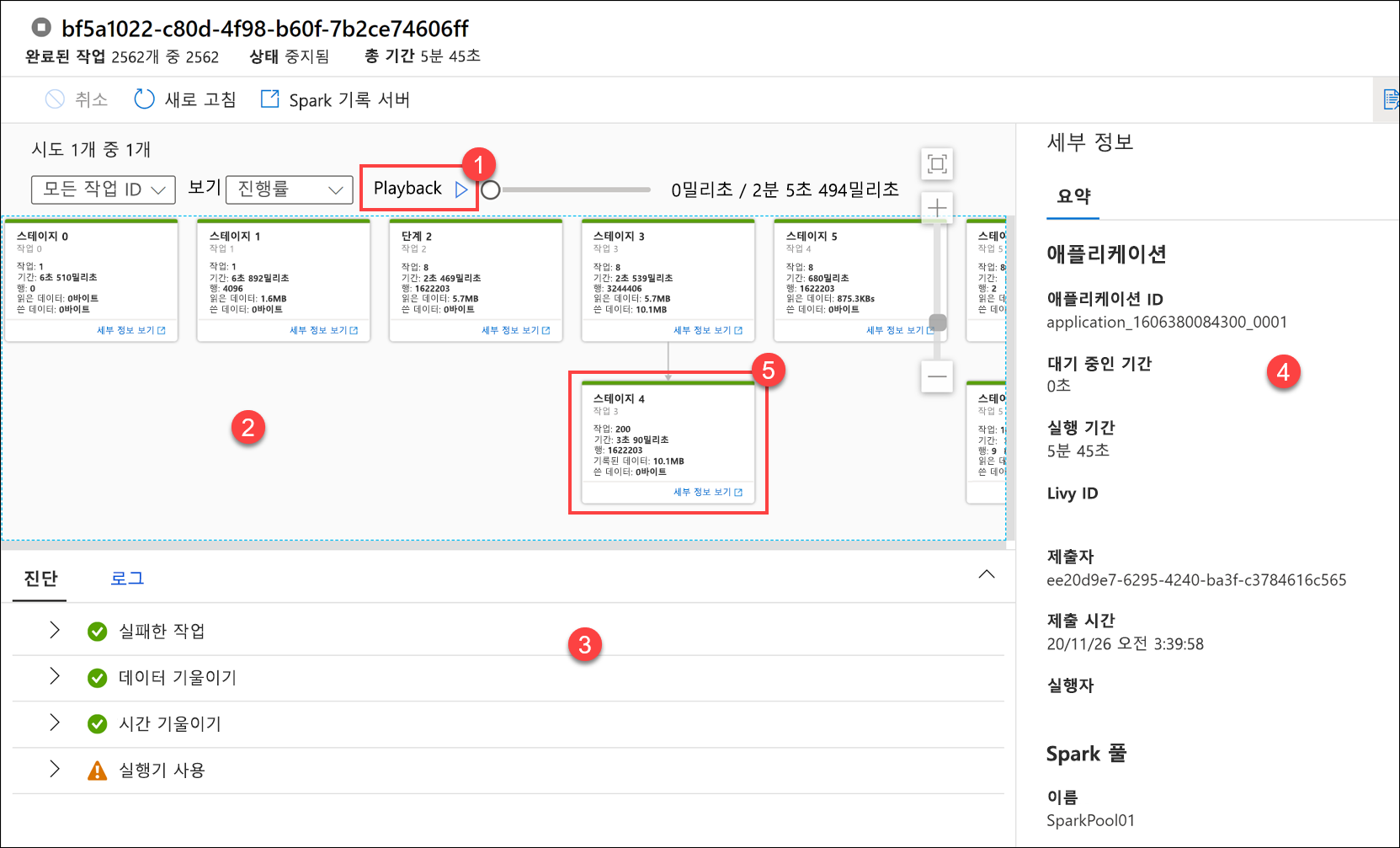Viewport: 1400px width, 848px height.
Task: Switch to the 진단 tab
Action: point(40,579)
